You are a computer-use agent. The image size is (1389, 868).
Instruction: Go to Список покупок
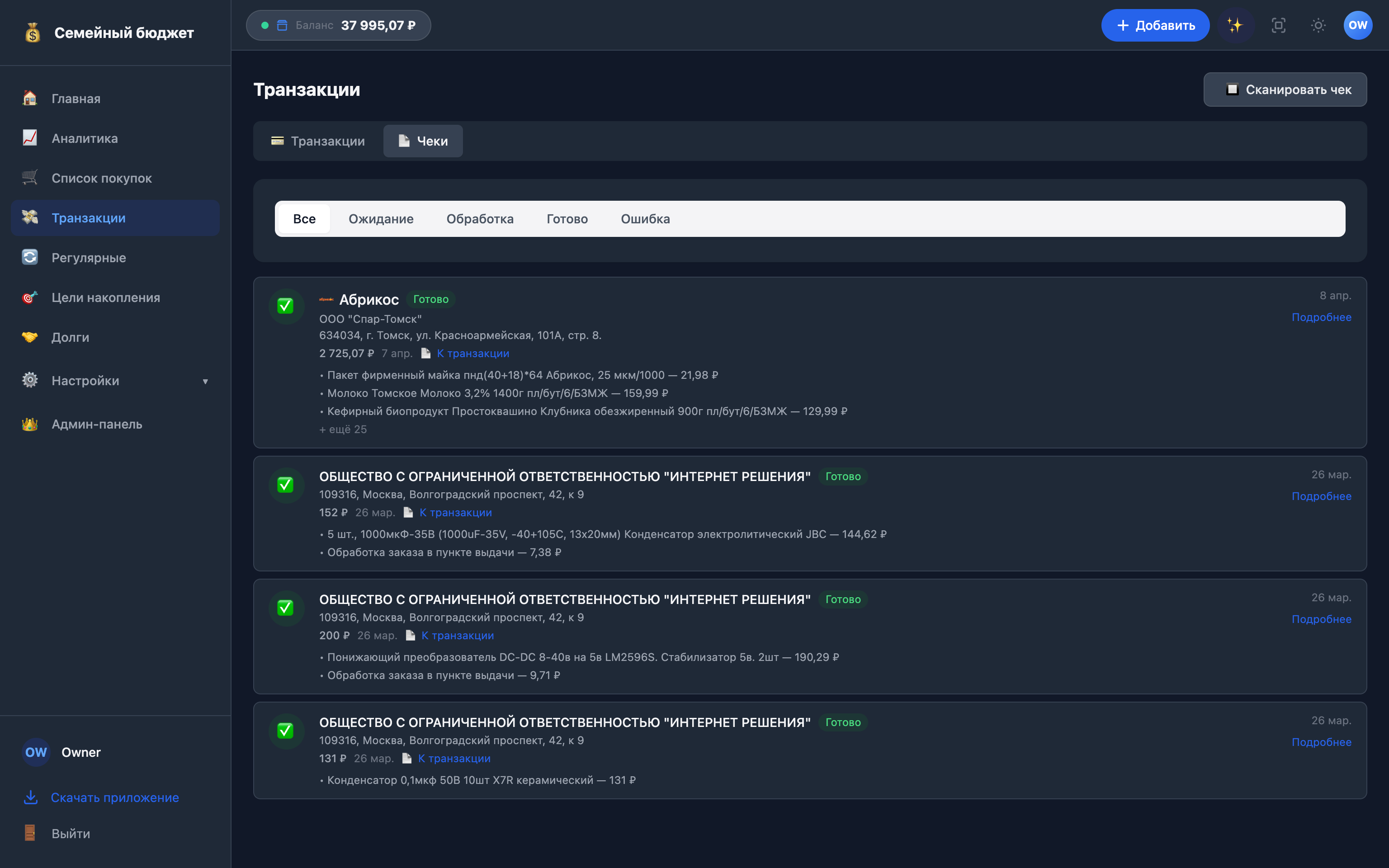point(115,178)
